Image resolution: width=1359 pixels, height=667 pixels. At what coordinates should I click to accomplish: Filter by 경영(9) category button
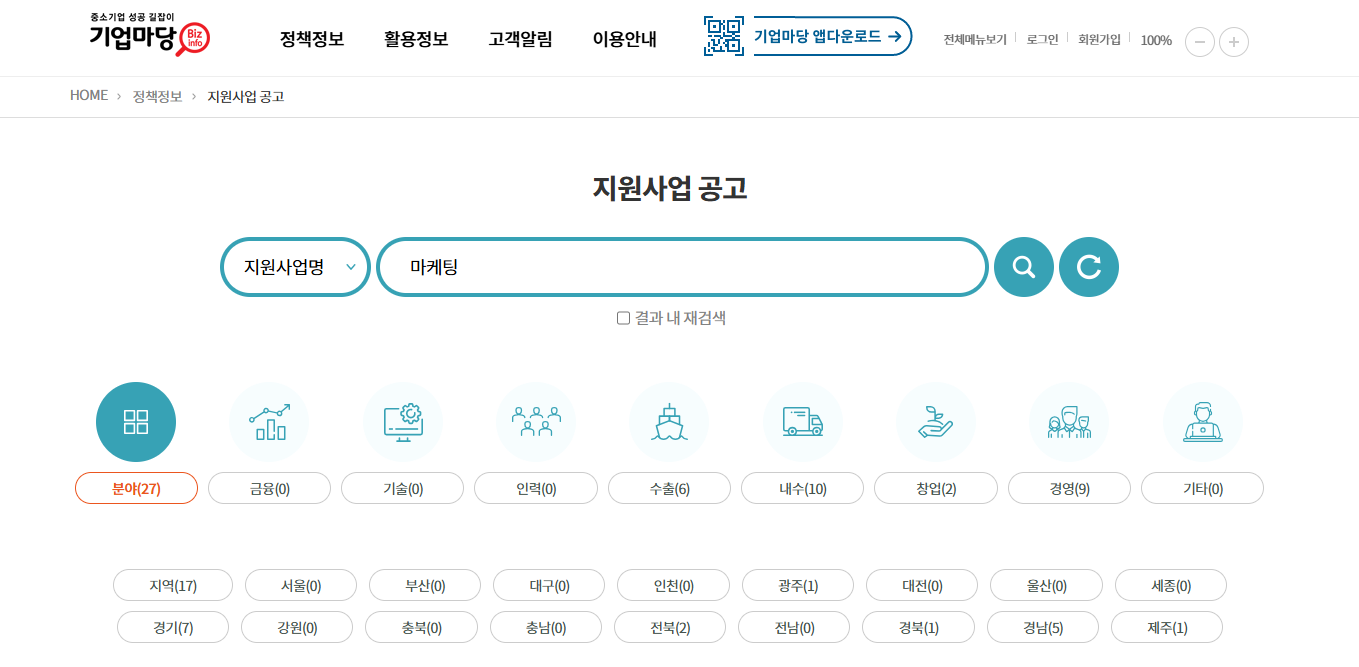[1069, 489]
